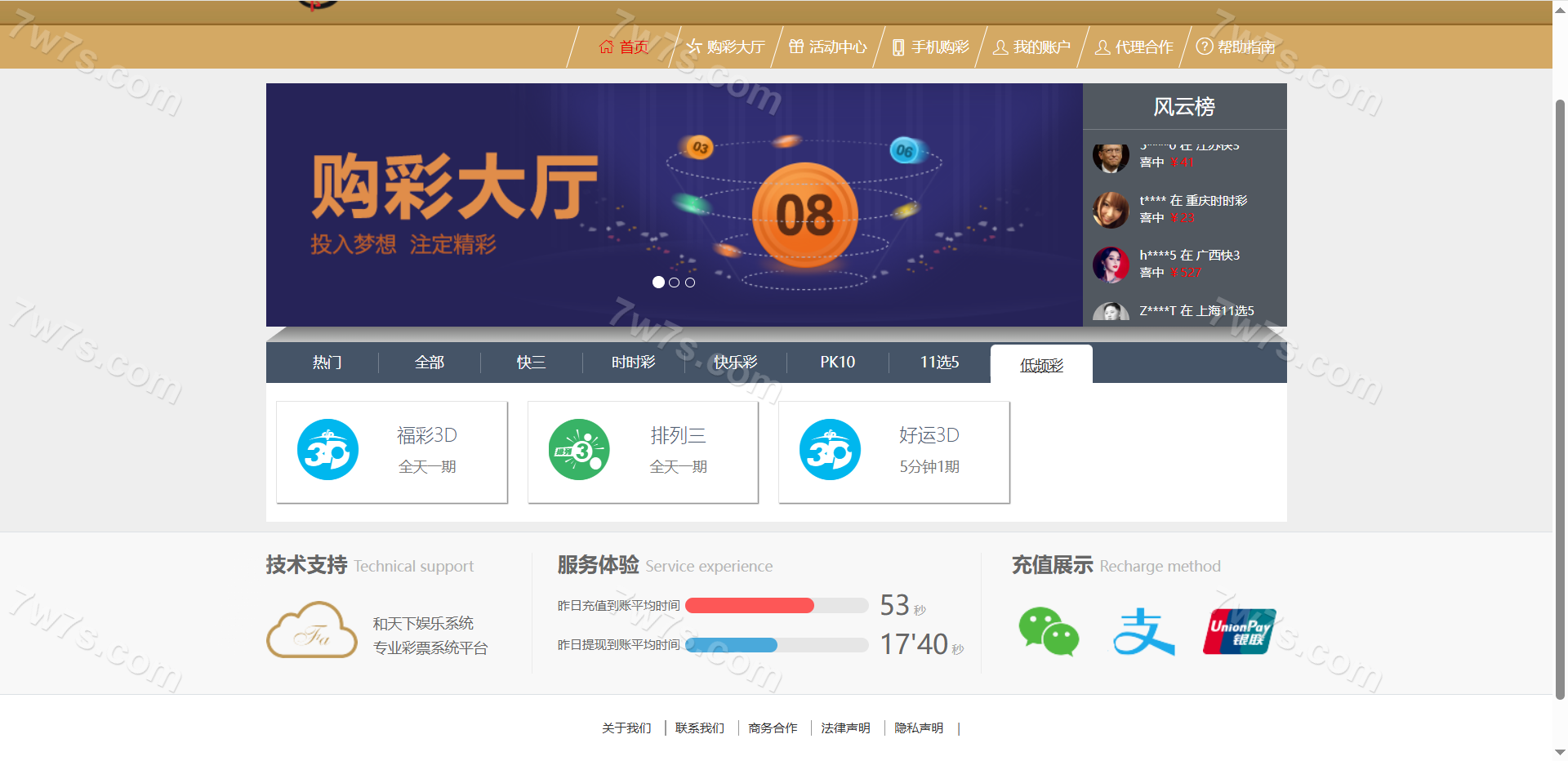Viewport: 1568px width, 761px height.
Task: Switch to the 时时彩 category tab
Action: [x=633, y=363]
